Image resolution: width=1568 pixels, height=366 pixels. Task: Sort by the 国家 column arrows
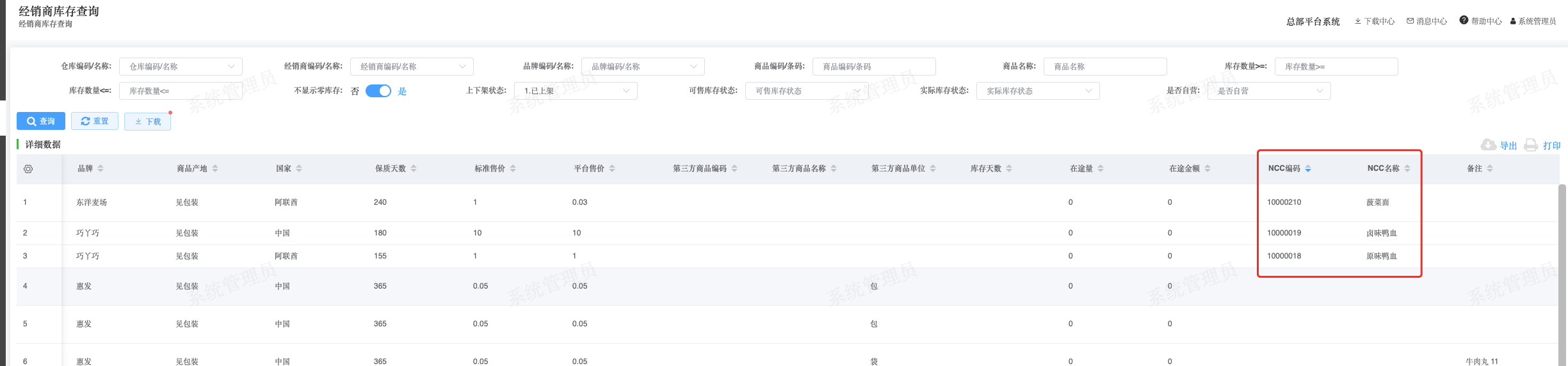pos(299,168)
